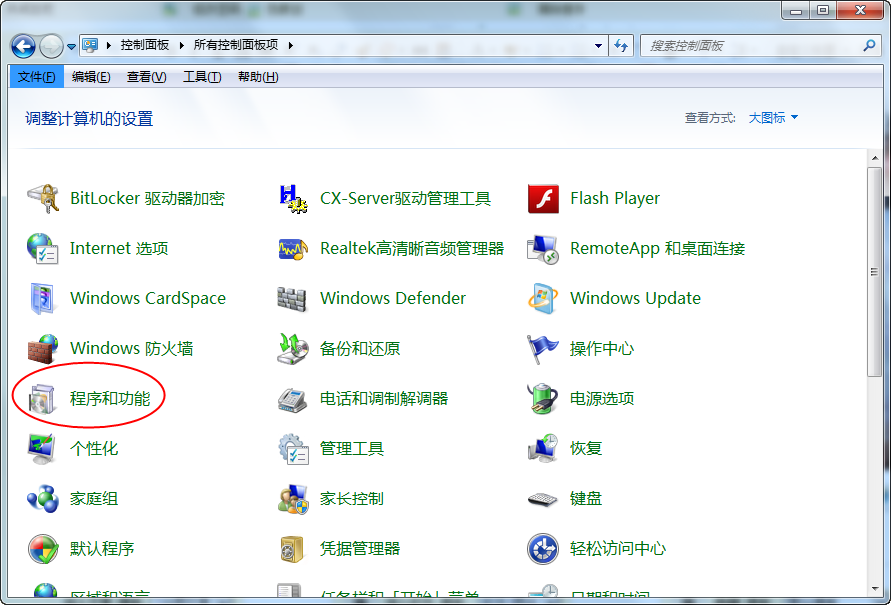Click the 电话和调制解调器 phone icon
891x605 pixels.
click(x=293, y=398)
